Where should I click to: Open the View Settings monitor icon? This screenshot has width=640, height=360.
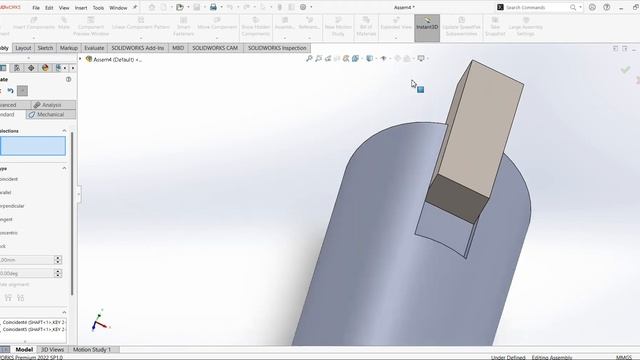point(421,59)
